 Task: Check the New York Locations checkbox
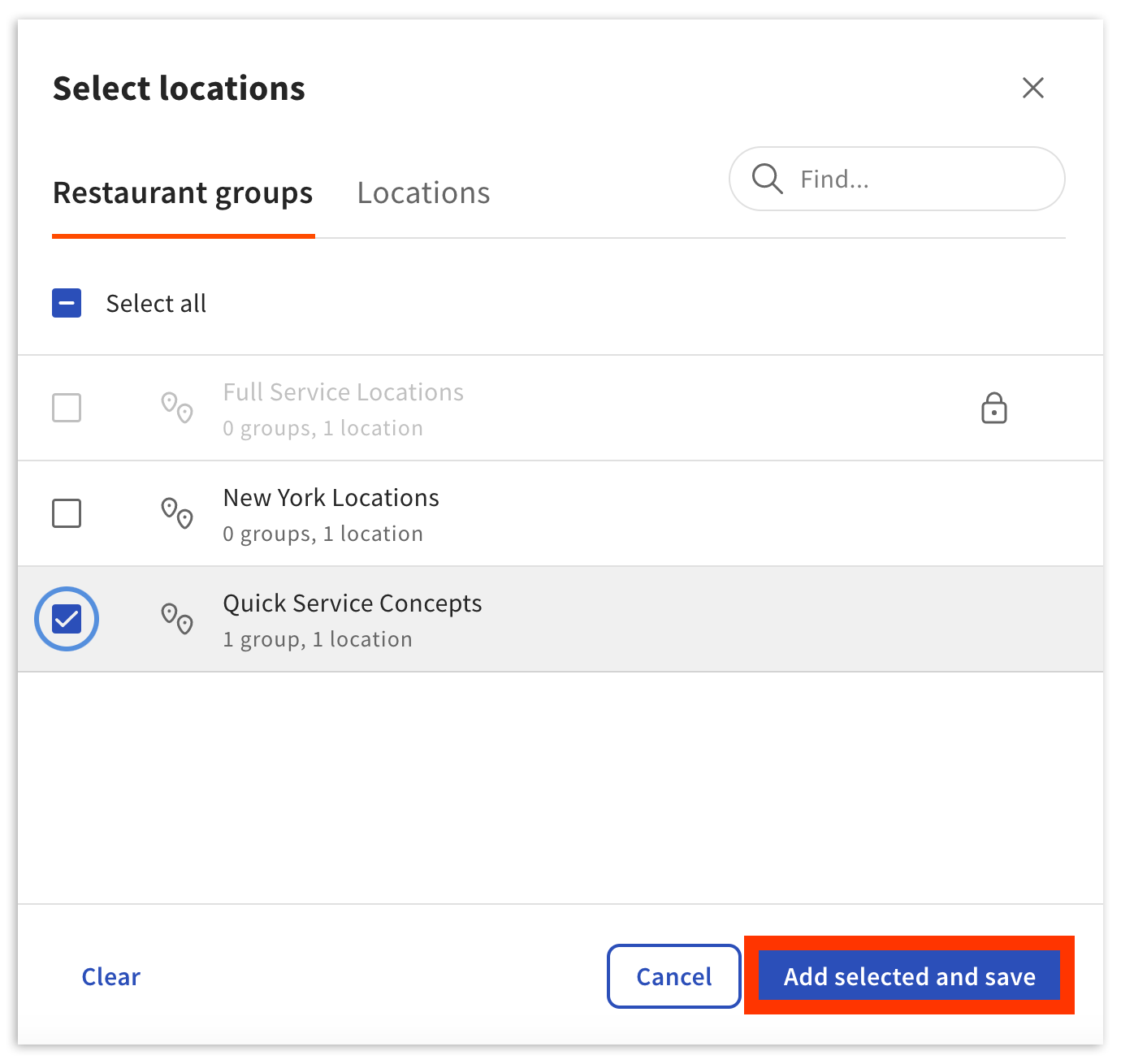pos(67,513)
